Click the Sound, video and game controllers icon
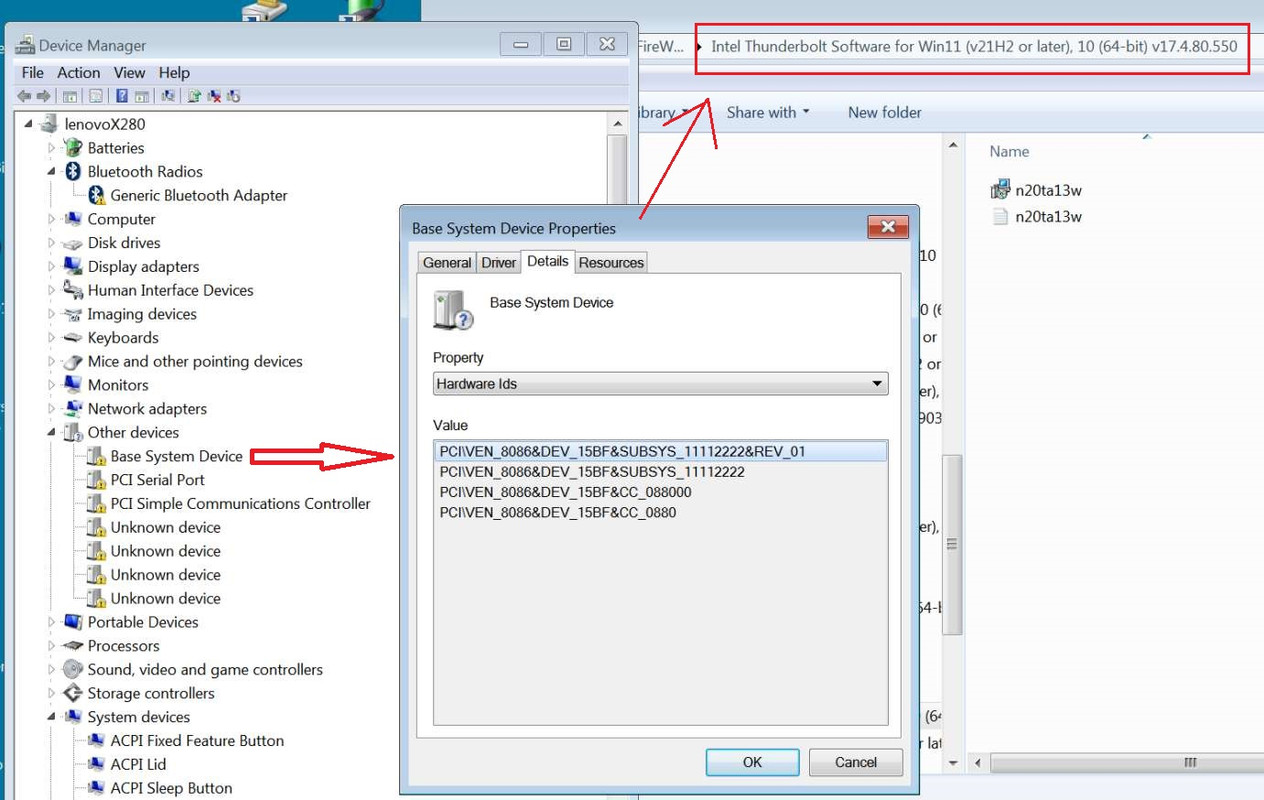Screen dimensions: 1264x800 tap(73, 670)
